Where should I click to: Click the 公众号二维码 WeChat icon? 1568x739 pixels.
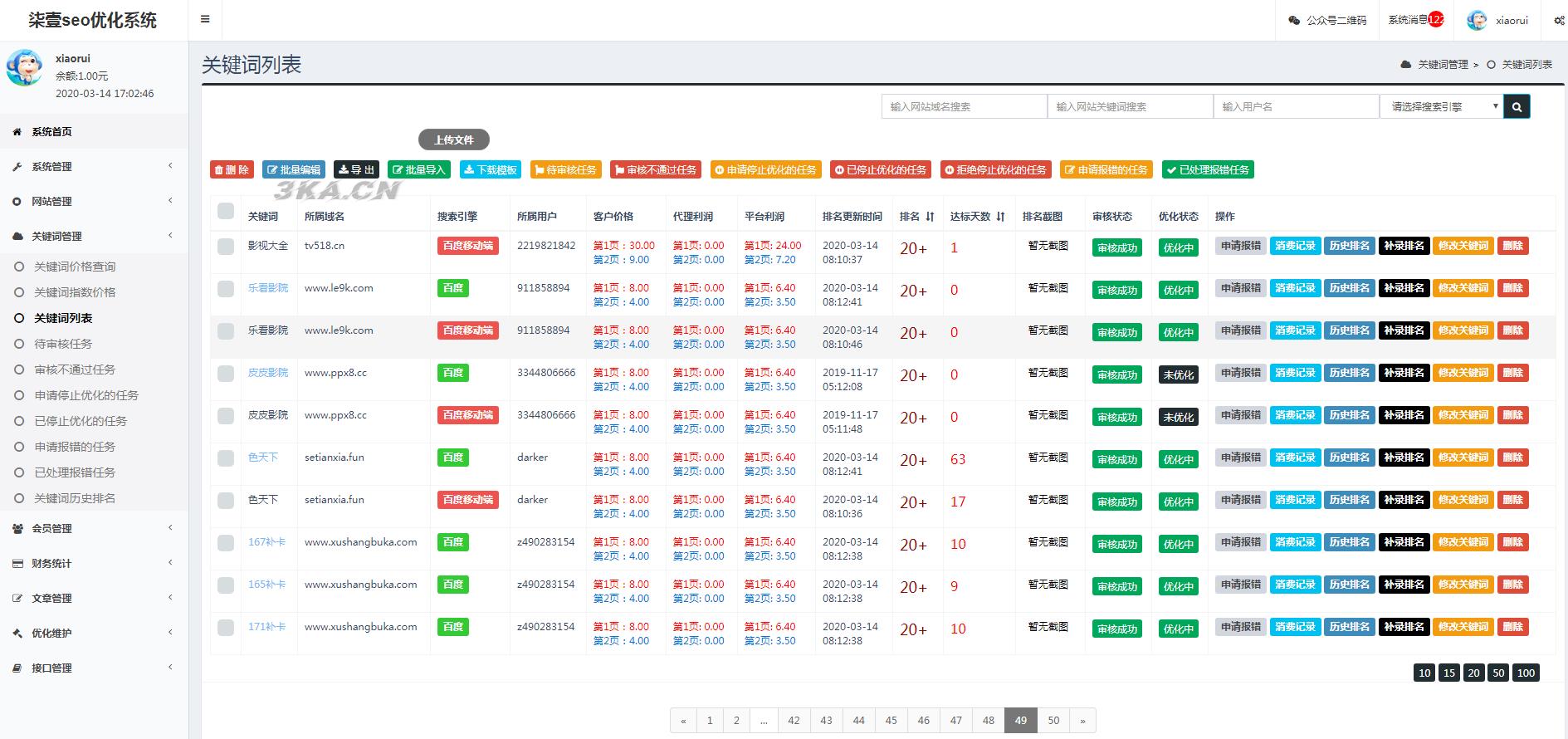pos(1294,21)
